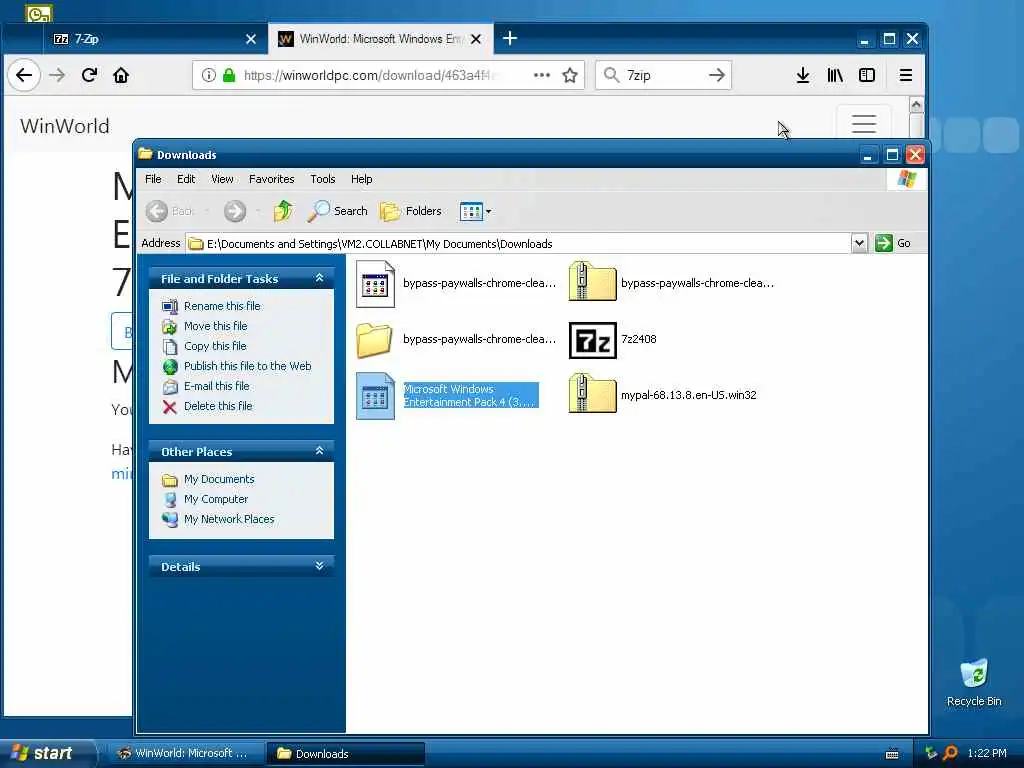Click the WinWorld site navigation hamburger
1024x768 pixels.
coord(863,123)
